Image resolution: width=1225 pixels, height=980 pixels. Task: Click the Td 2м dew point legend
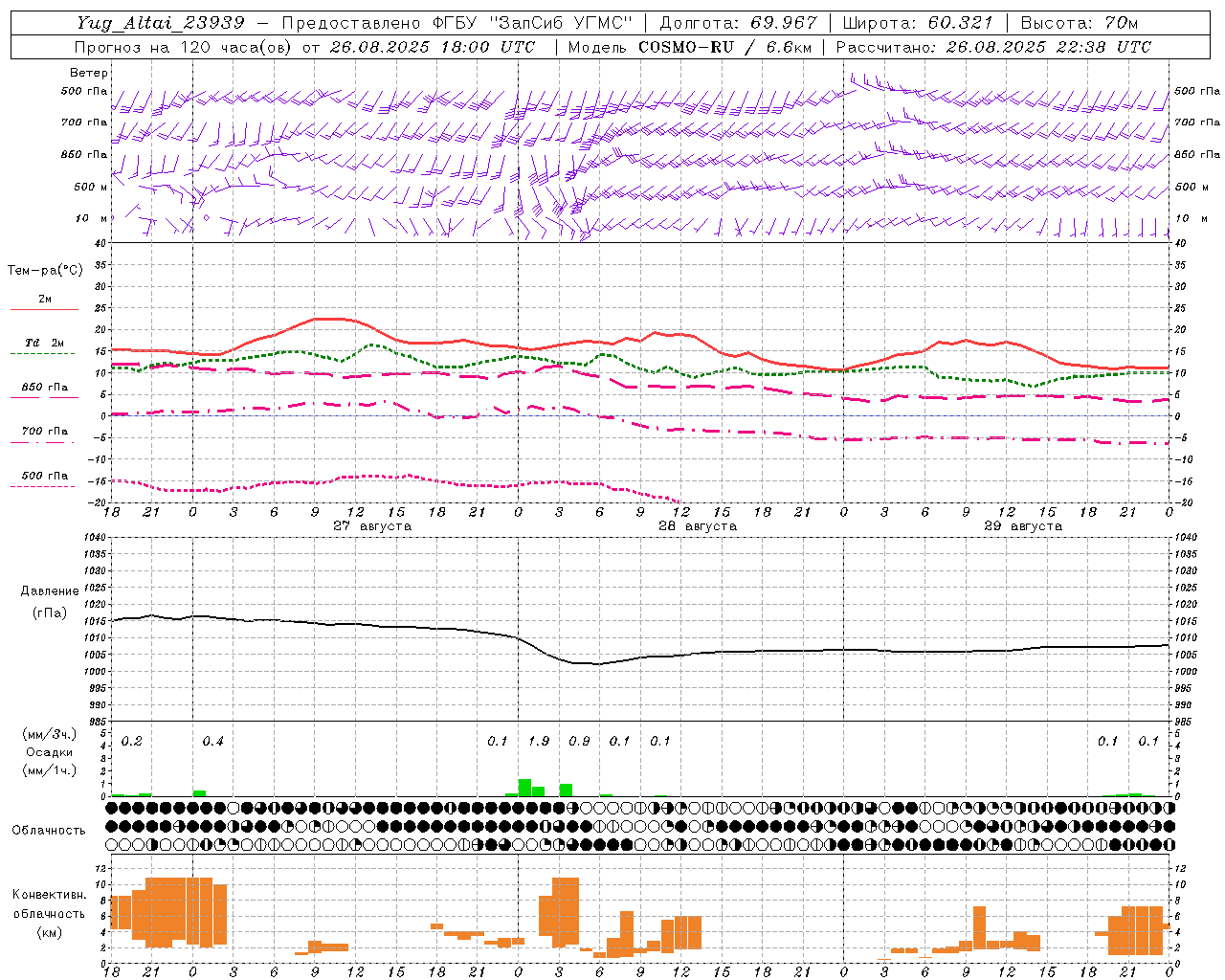tap(44, 347)
